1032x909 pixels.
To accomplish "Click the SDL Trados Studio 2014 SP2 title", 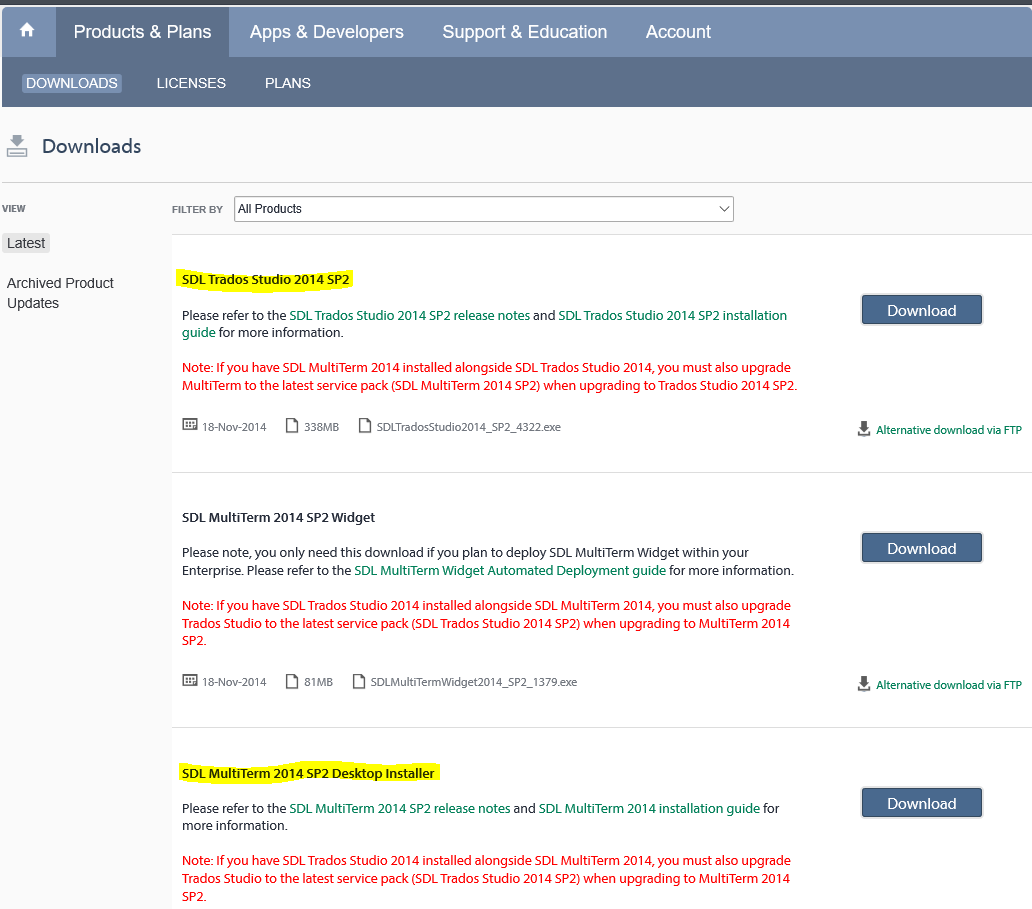I will coord(265,280).
